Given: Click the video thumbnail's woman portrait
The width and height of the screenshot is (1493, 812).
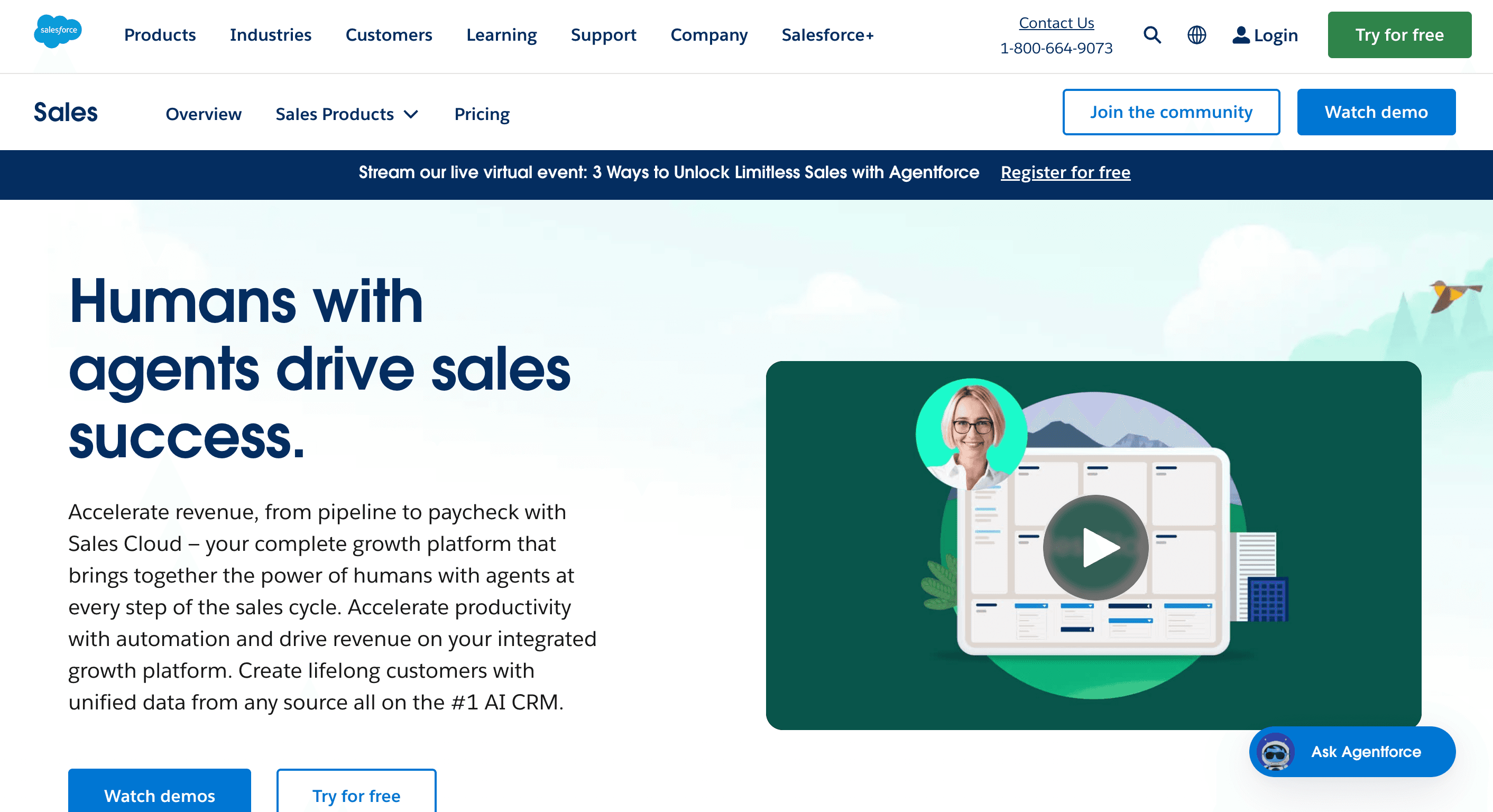Looking at the screenshot, I should point(971,434).
